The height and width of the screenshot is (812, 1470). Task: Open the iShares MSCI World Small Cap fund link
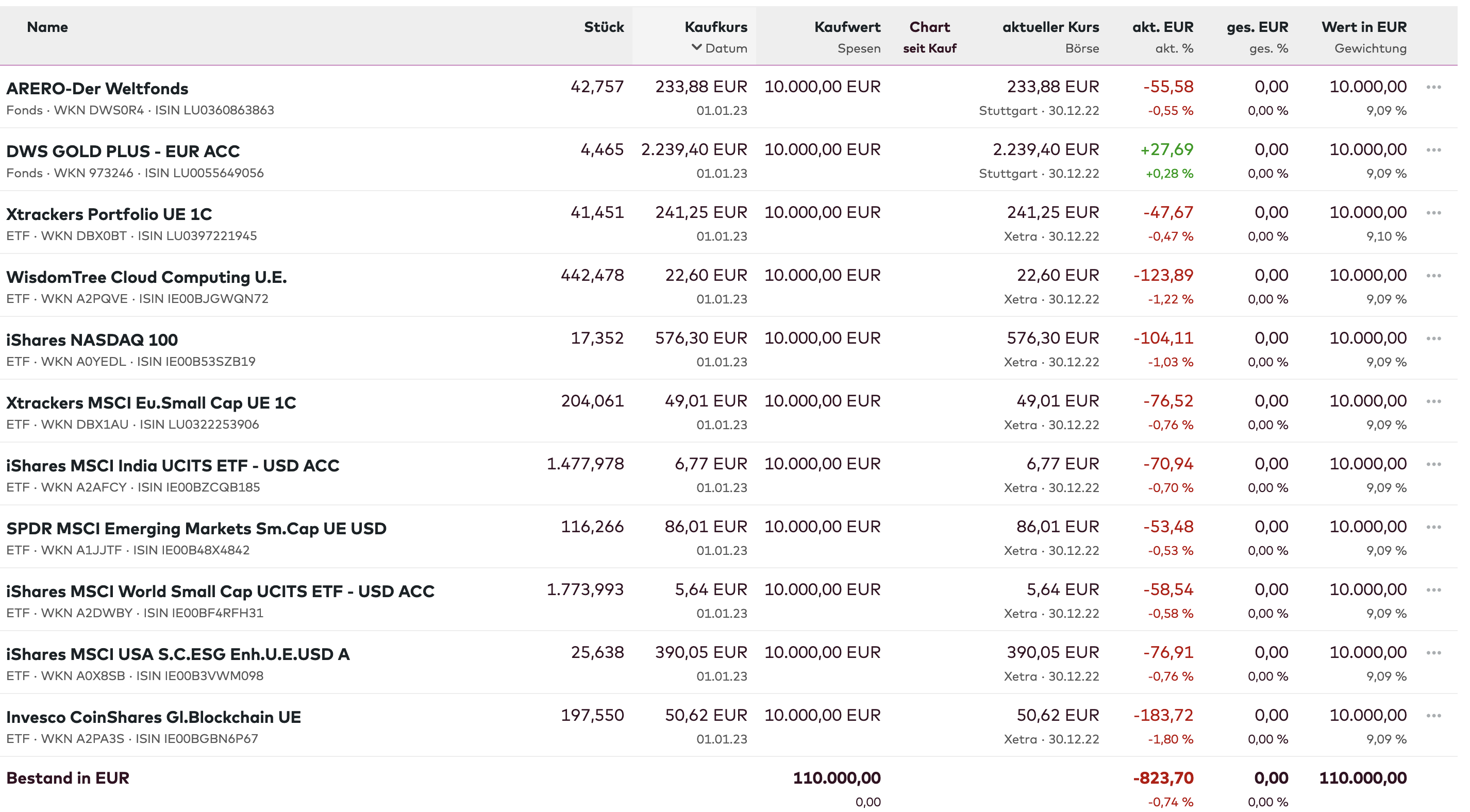click(x=220, y=591)
